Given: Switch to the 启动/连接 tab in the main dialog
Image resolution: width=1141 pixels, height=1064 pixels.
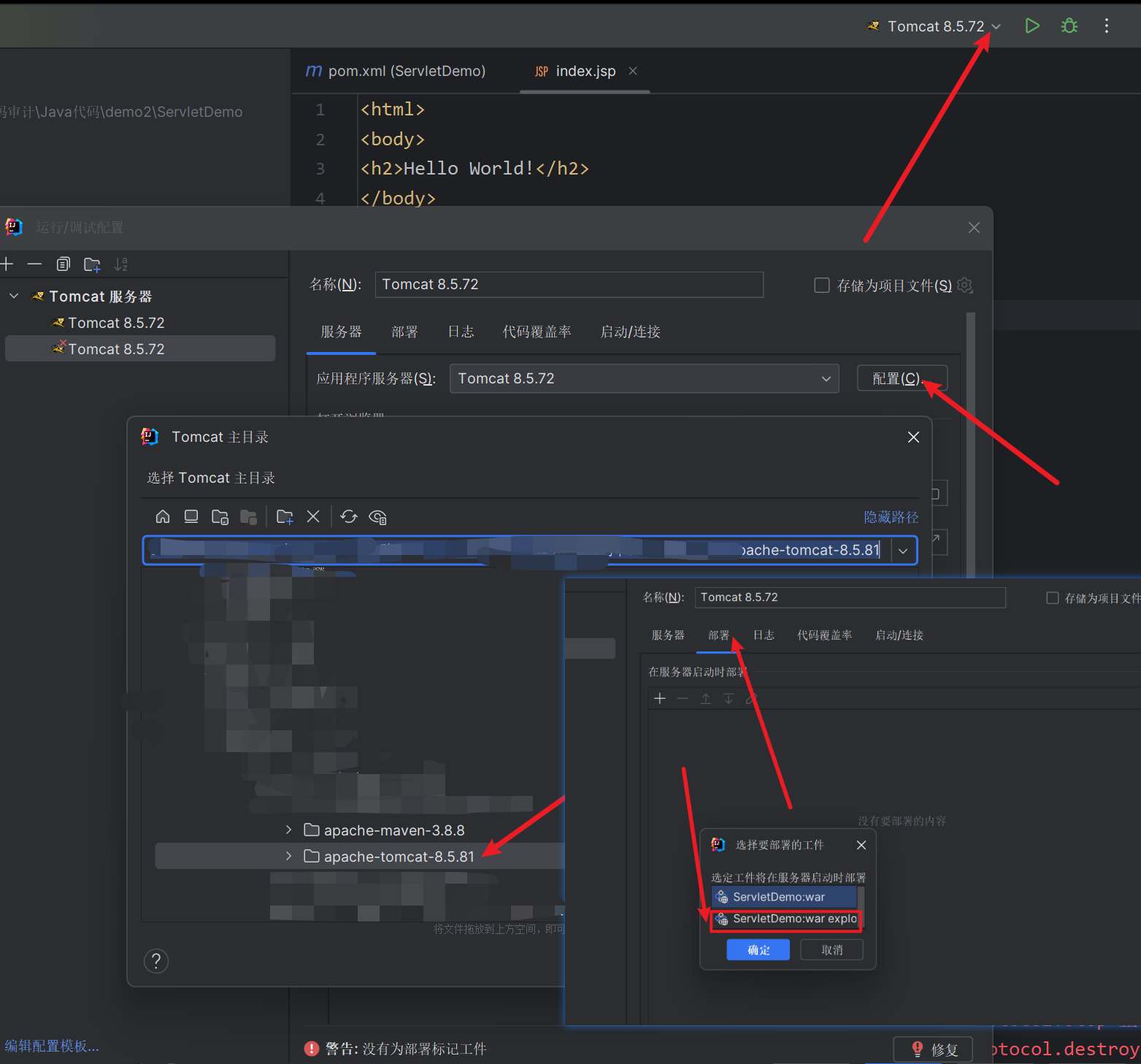Looking at the screenshot, I should 630,332.
